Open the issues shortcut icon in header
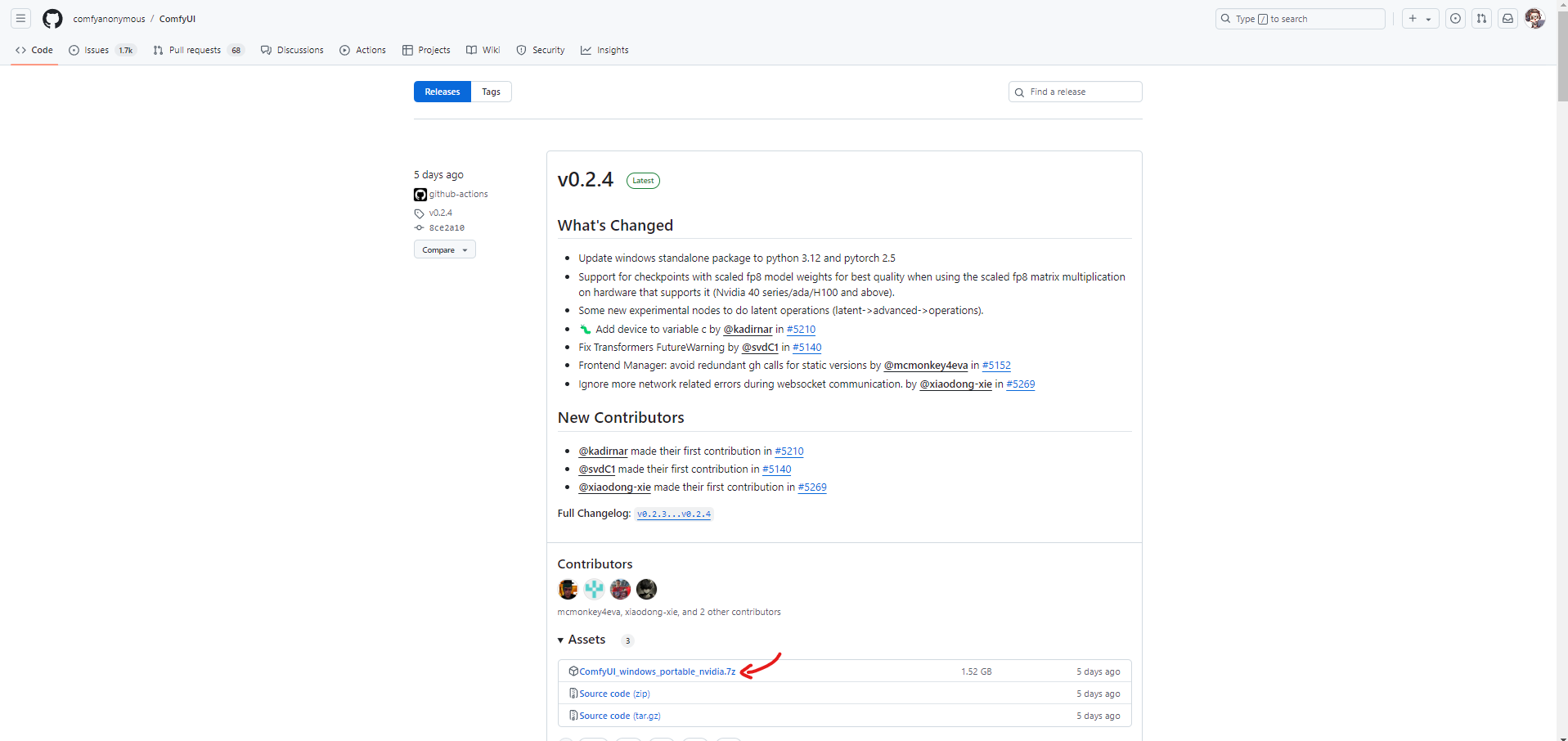The height and width of the screenshot is (741, 1568). click(1455, 19)
